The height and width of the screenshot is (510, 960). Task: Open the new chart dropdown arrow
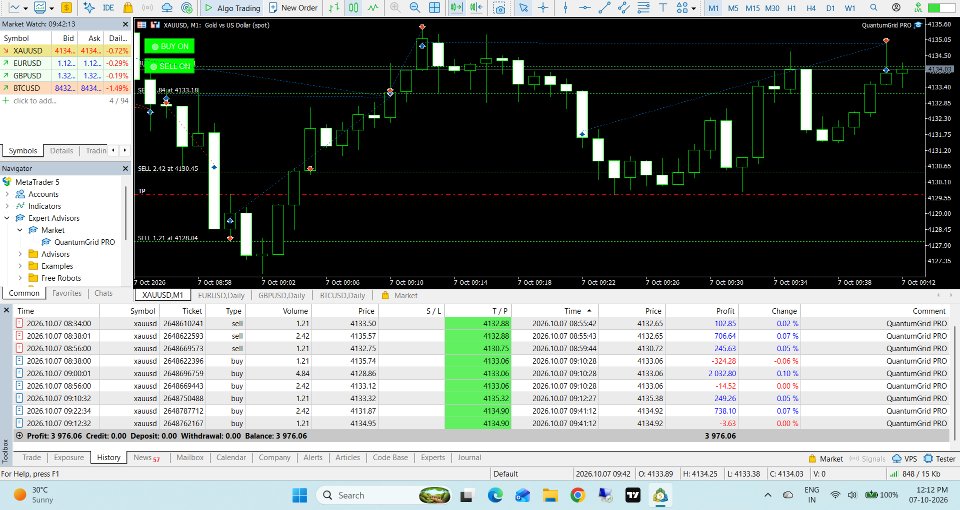(25, 9)
